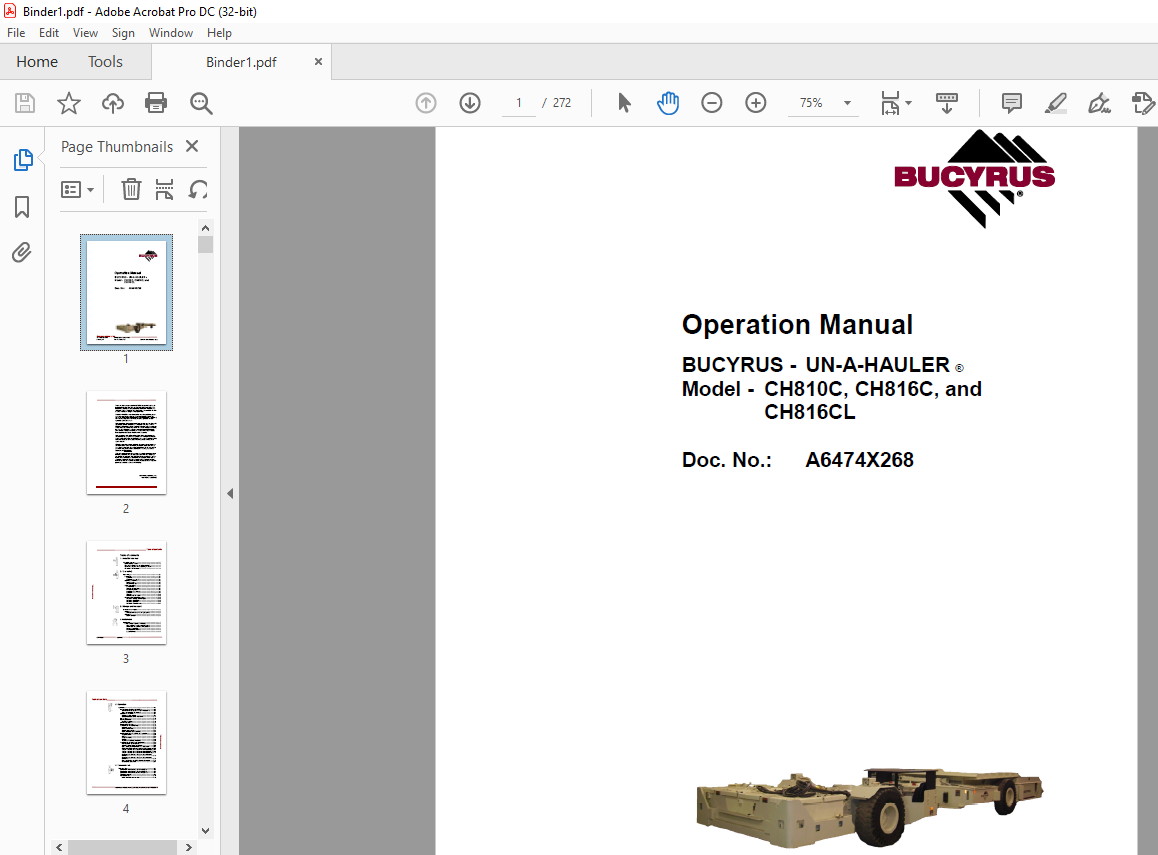The height and width of the screenshot is (855, 1158).
Task: Select page 2 thumbnail
Action: coord(126,443)
